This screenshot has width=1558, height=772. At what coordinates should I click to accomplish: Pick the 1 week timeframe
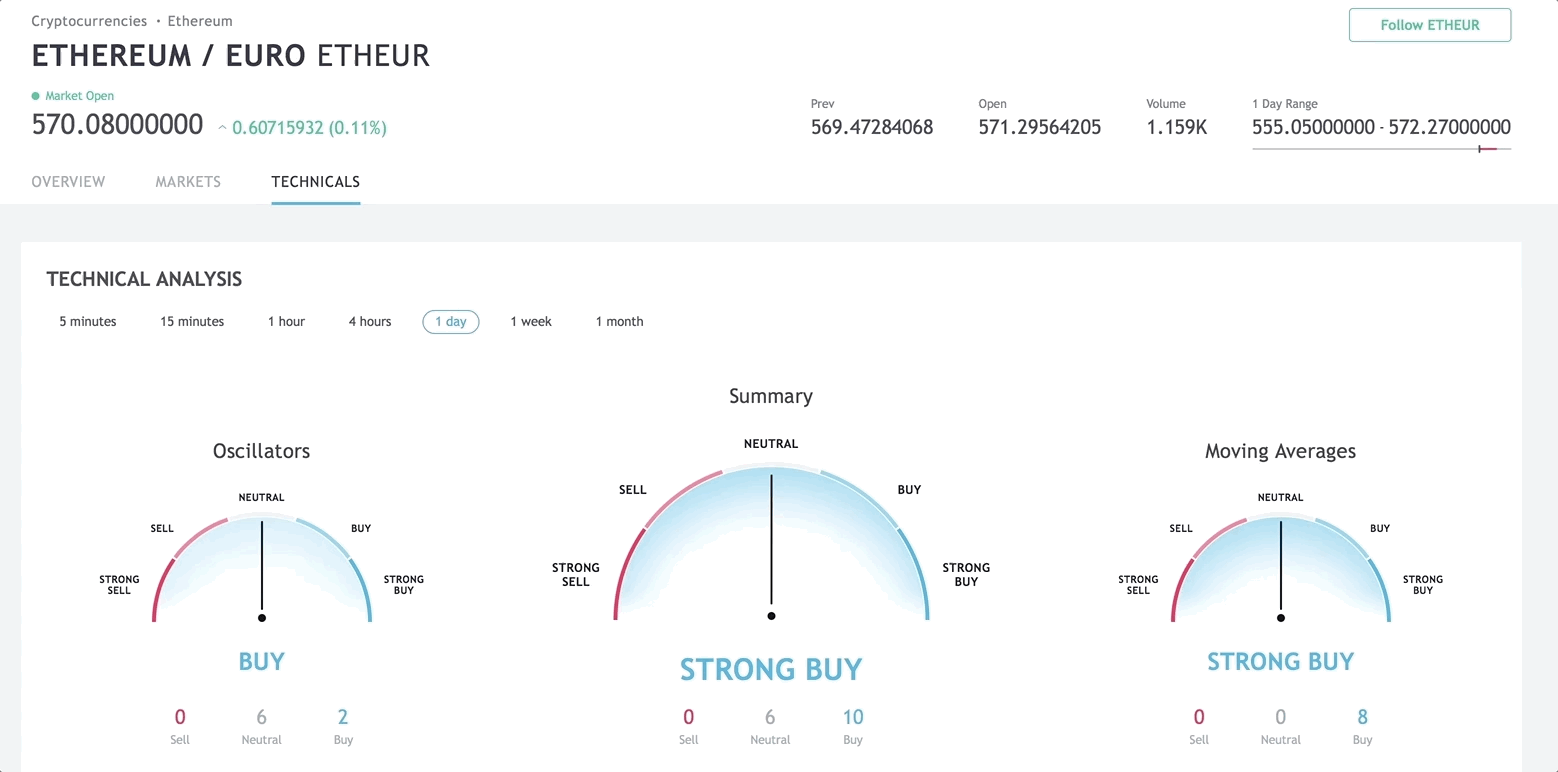[x=531, y=322]
